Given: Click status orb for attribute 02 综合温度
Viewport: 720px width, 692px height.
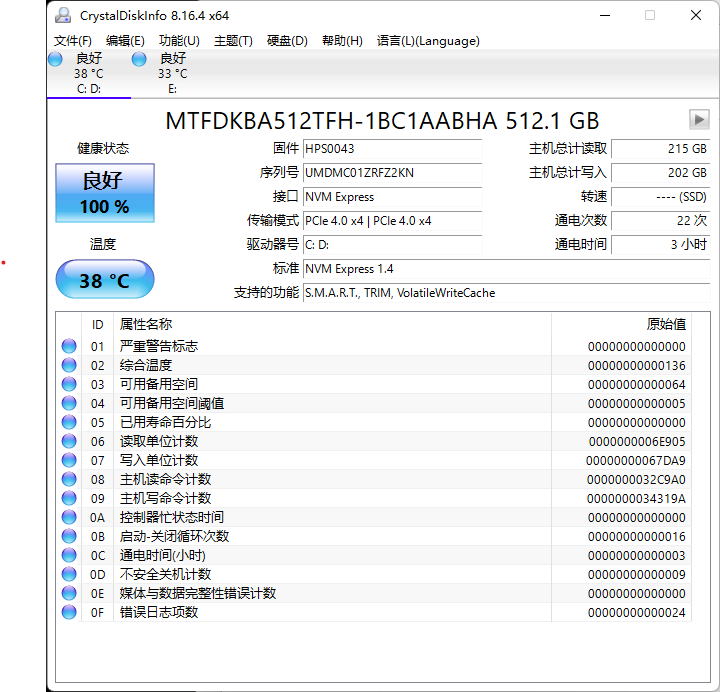Looking at the screenshot, I should [x=69, y=365].
